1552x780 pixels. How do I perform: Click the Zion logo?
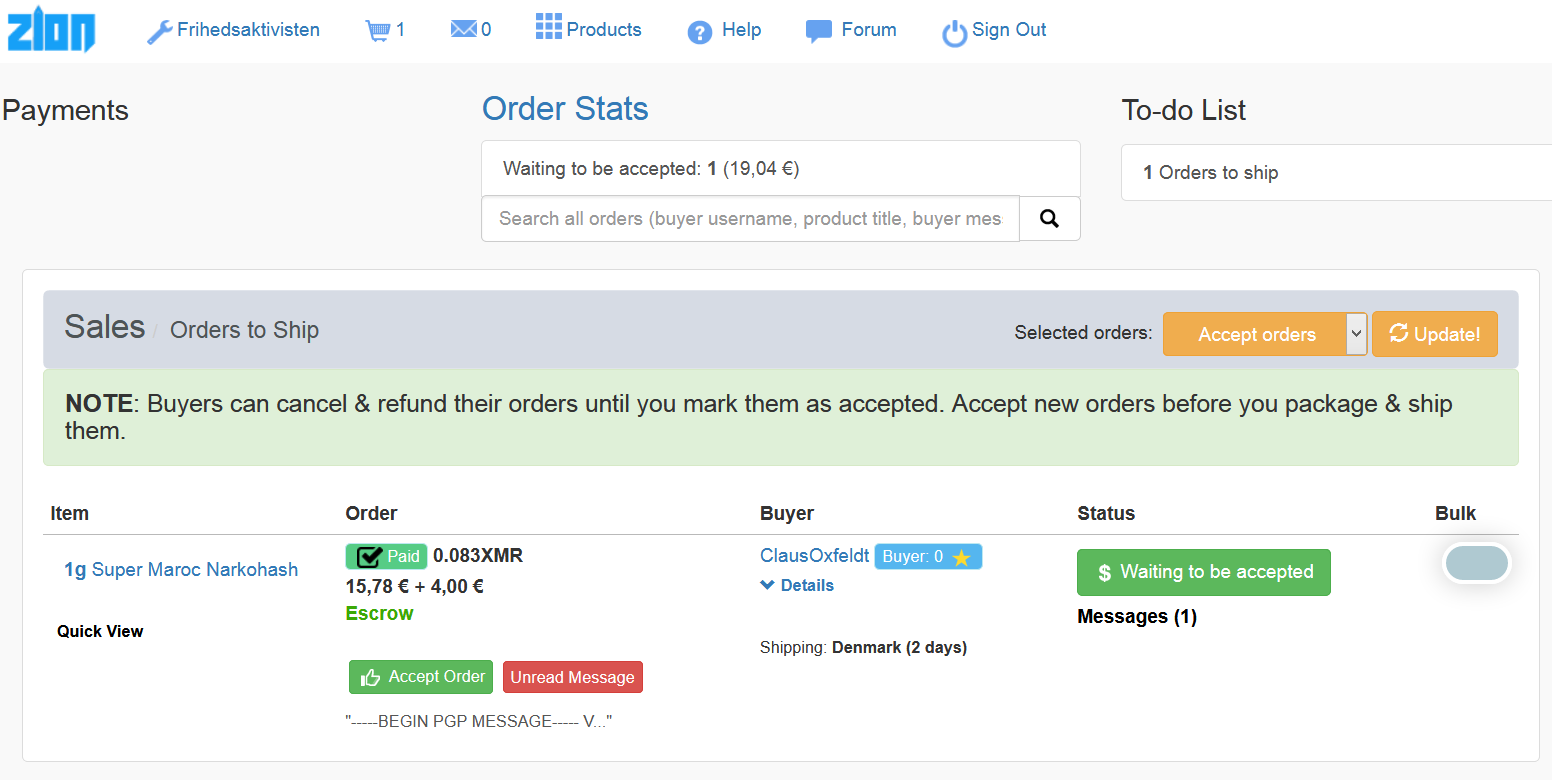(51, 28)
